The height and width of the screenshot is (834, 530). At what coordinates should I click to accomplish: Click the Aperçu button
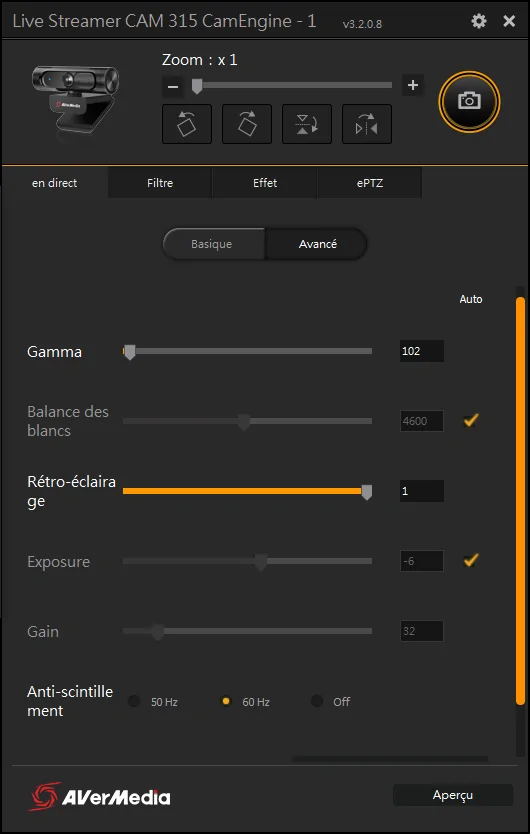tap(453, 795)
